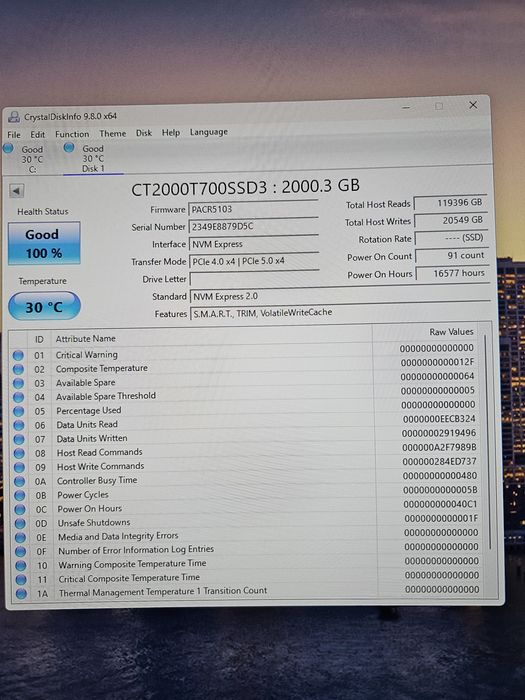Click the 30 °C temperature button
The height and width of the screenshot is (700, 525).
44,306
